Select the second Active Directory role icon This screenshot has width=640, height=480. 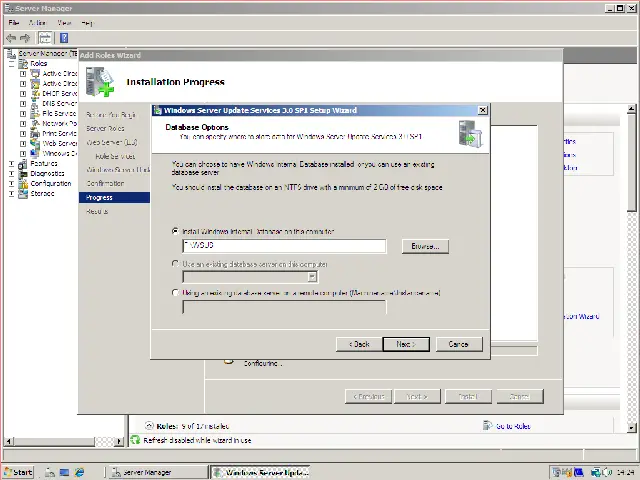(x=36, y=83)
